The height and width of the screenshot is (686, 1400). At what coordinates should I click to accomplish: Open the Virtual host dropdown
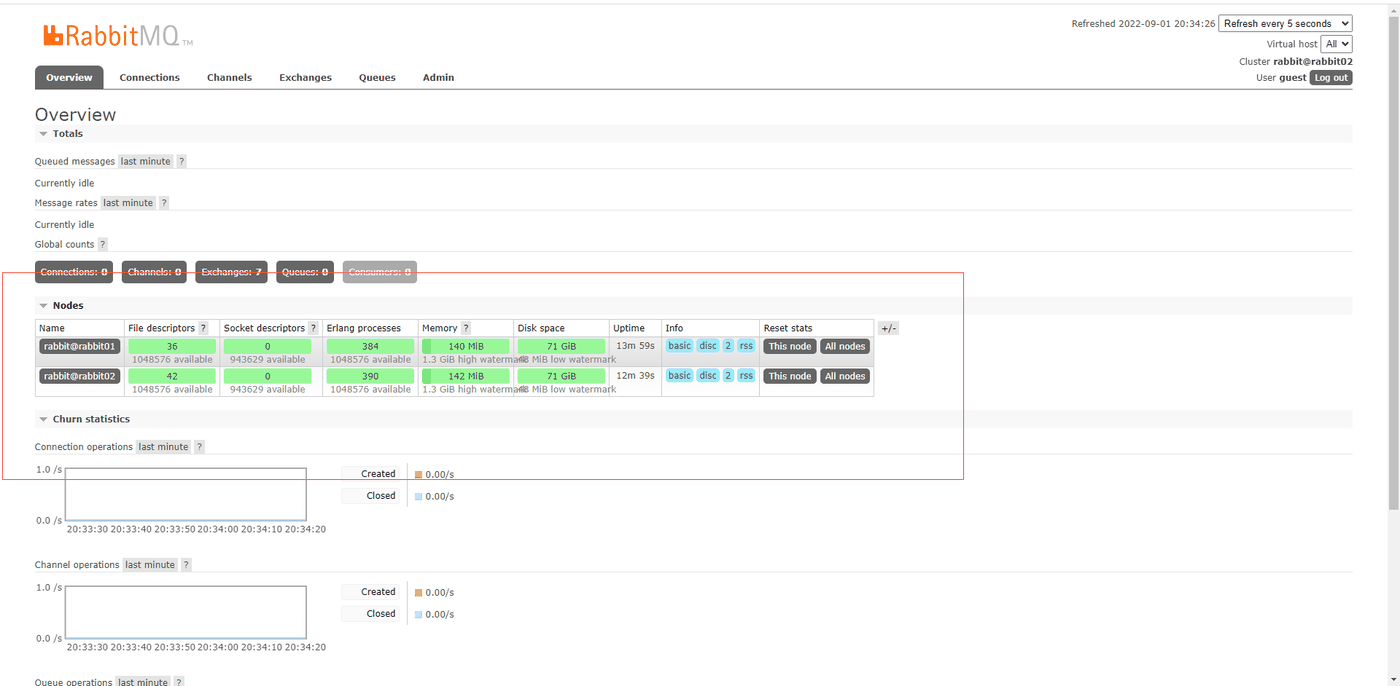(x=1336, y=44)
